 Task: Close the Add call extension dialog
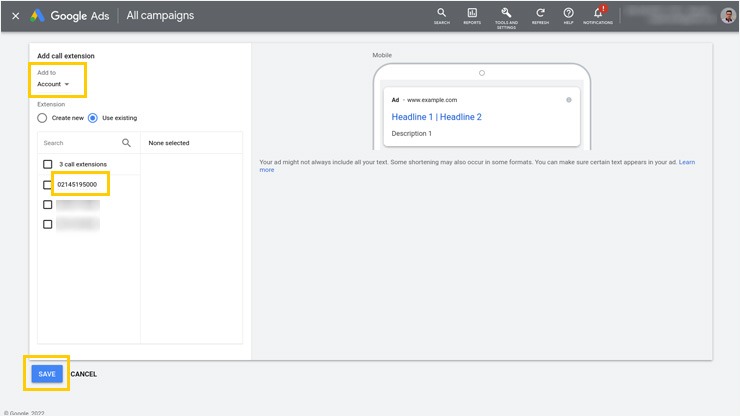[x=15, y=16]
